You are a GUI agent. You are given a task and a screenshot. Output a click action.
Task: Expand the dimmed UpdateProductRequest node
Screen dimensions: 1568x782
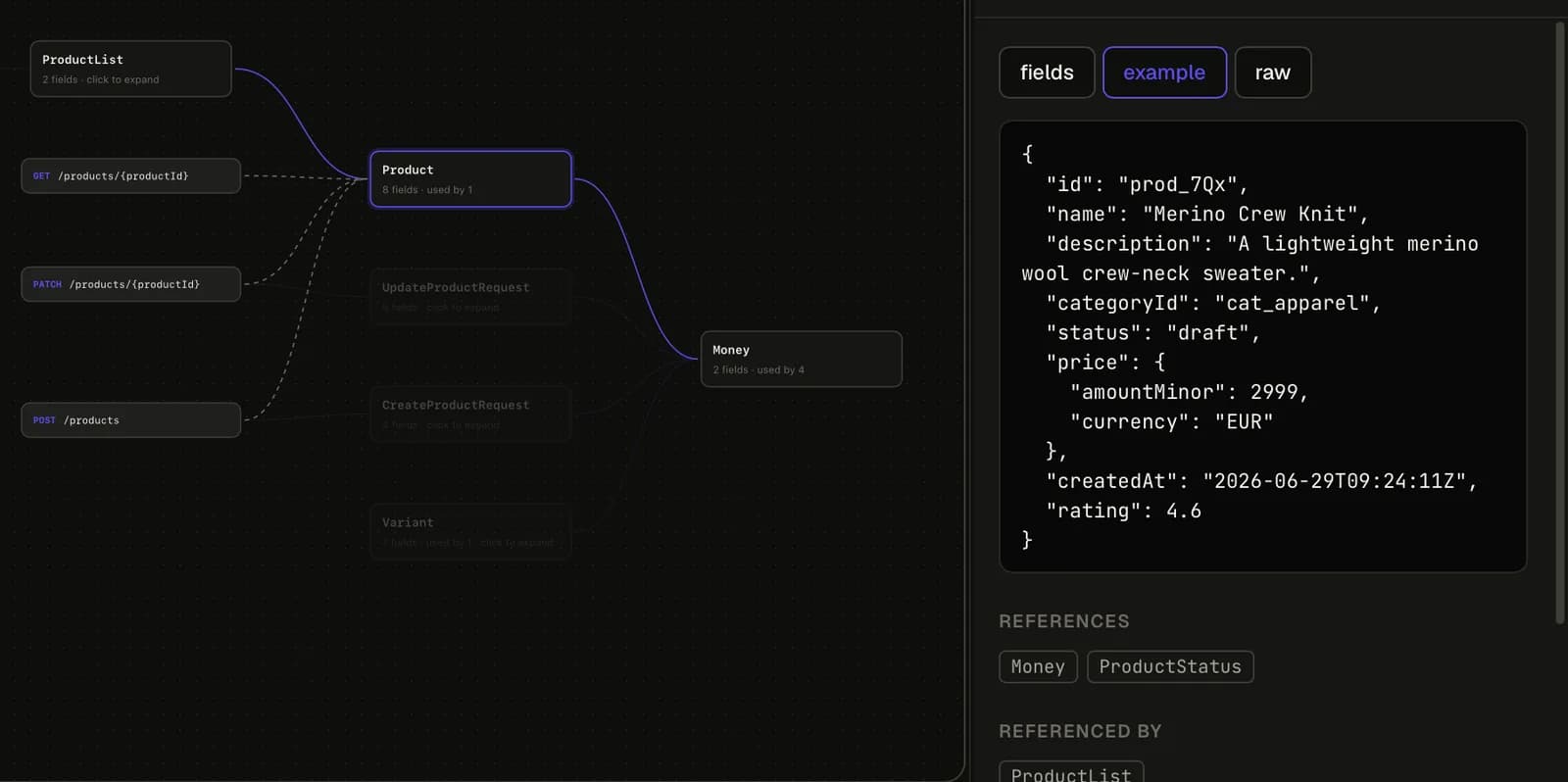pos(470,296)
